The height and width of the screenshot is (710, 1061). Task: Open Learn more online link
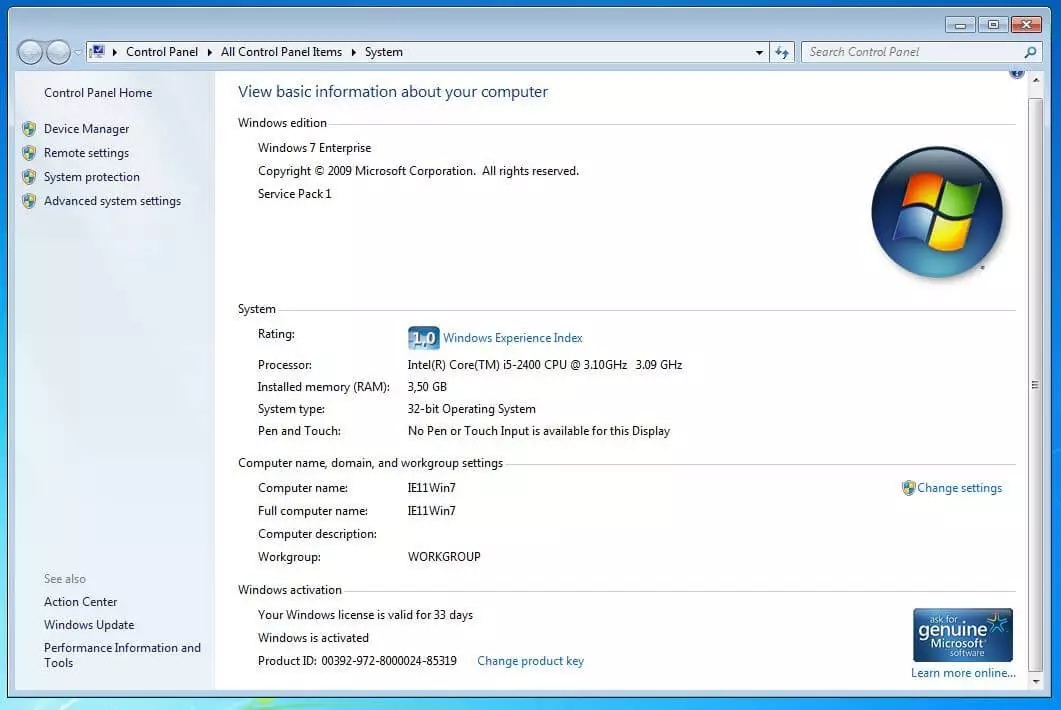click(963, 673)
